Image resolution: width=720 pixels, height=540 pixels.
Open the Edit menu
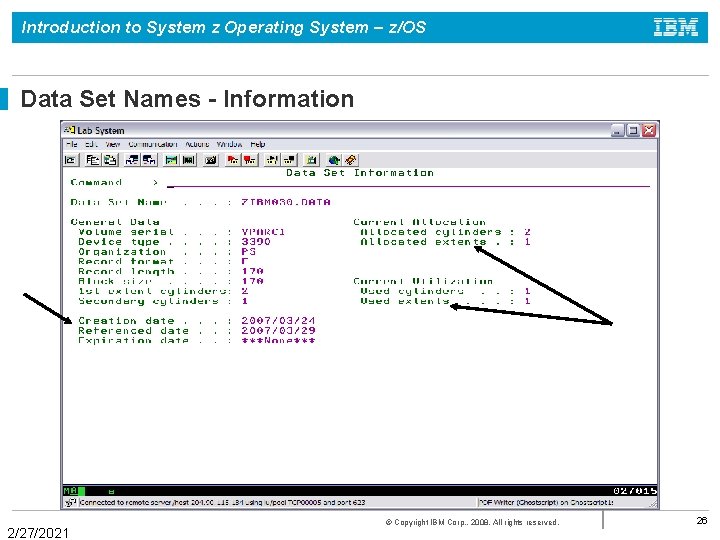[91, 144]
